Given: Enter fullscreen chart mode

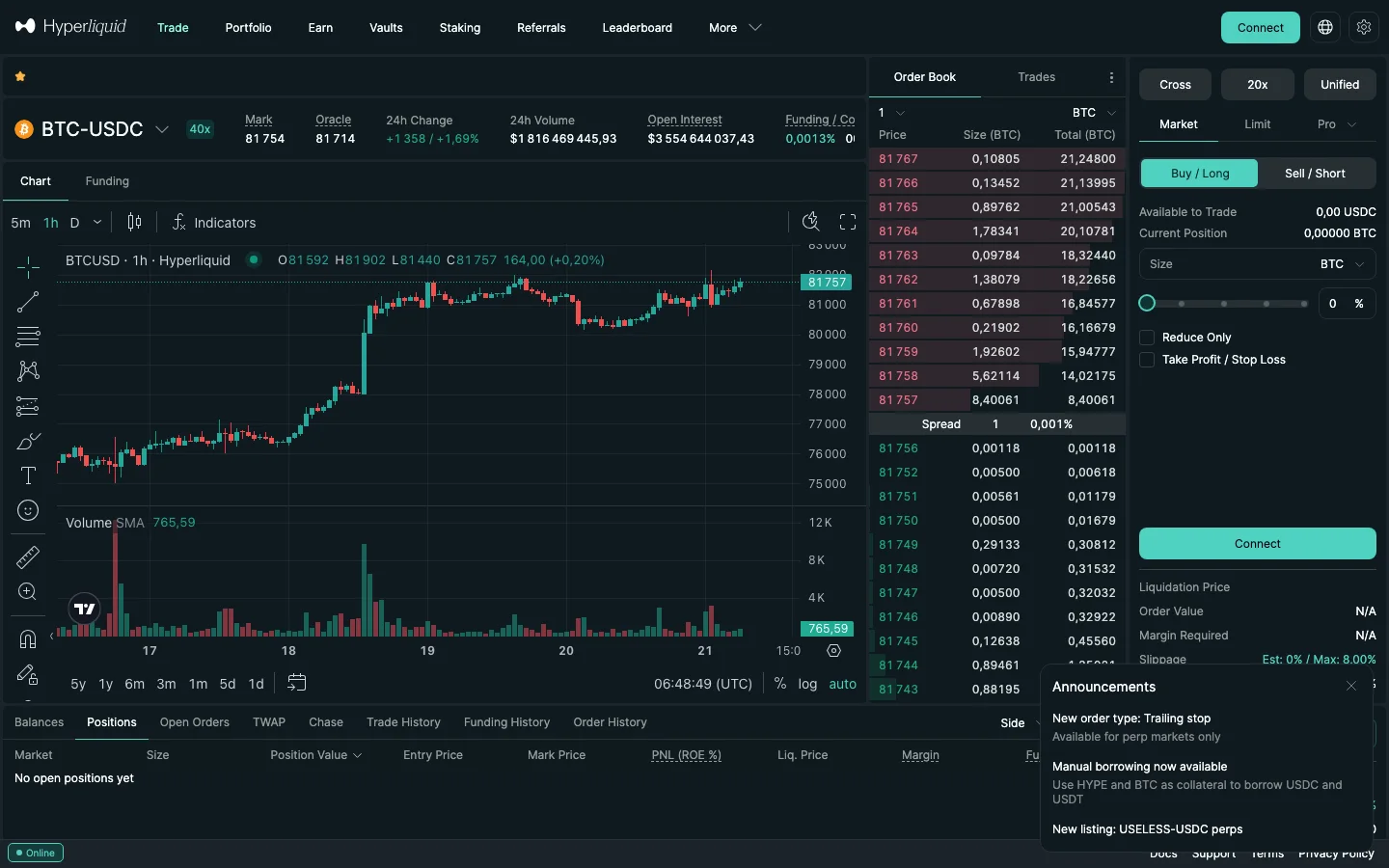Looking at the screenshot, I should click(848, 222).
